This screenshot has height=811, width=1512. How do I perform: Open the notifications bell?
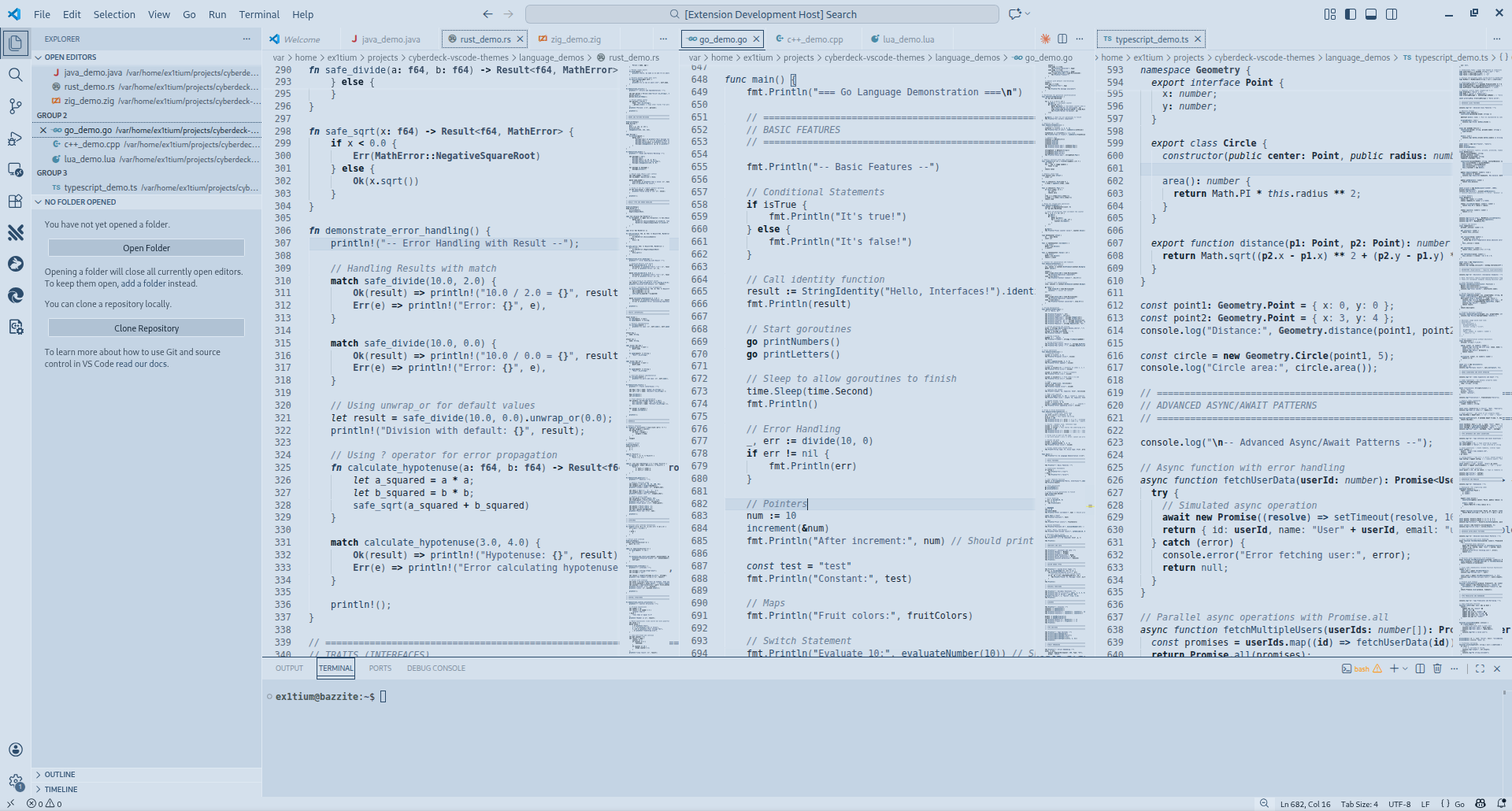point(1501,804)
